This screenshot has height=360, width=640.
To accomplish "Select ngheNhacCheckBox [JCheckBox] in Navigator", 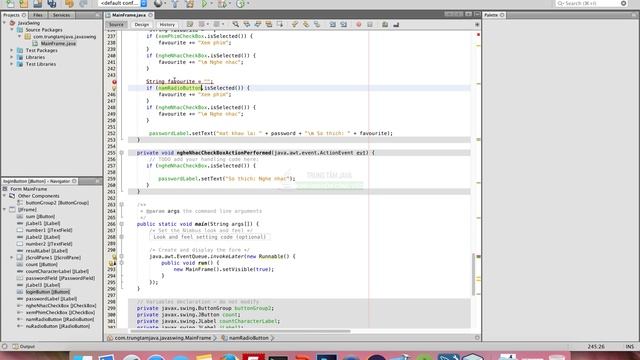I will click(x=61, y=305).
